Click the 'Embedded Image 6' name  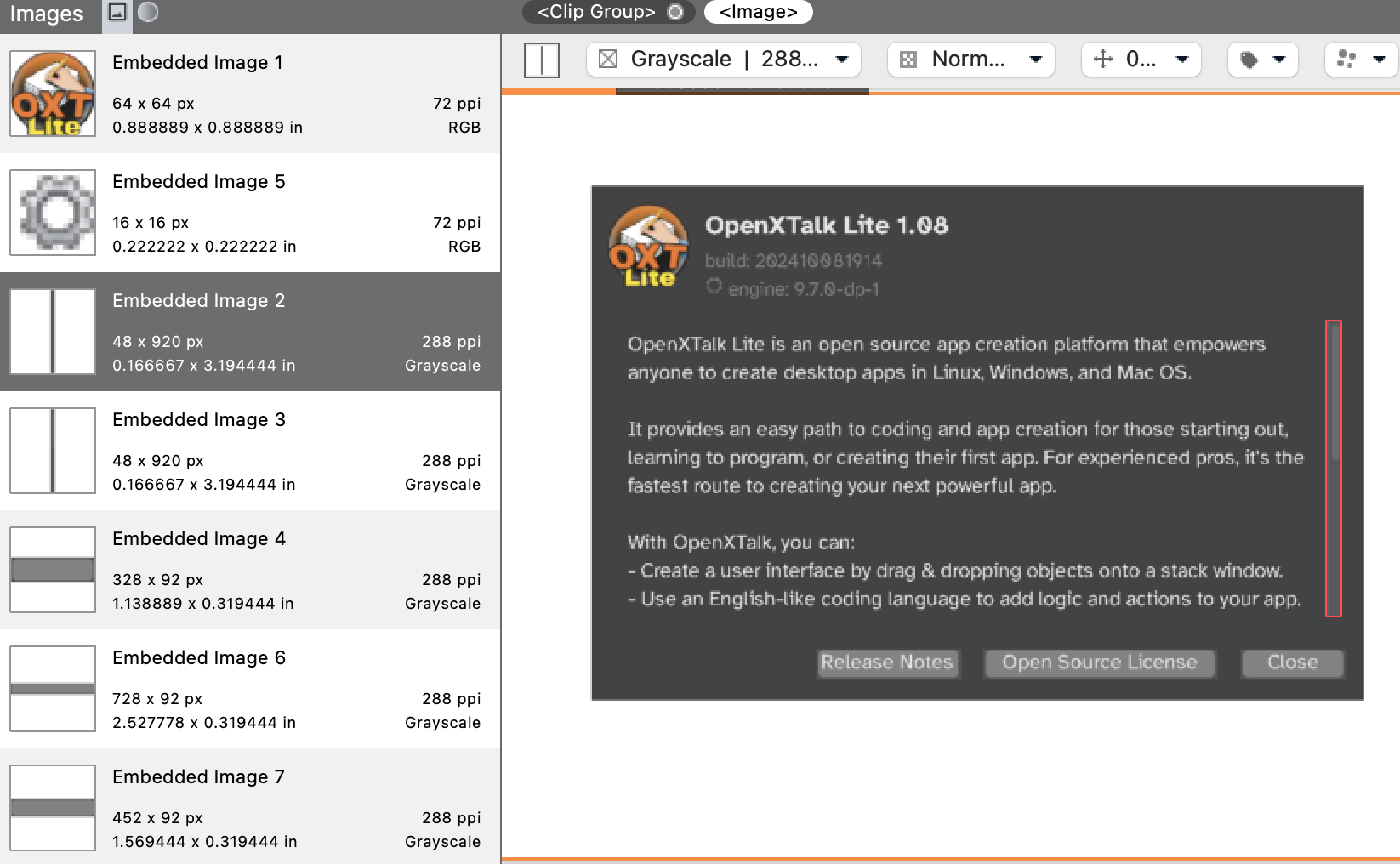click(199, 658)
